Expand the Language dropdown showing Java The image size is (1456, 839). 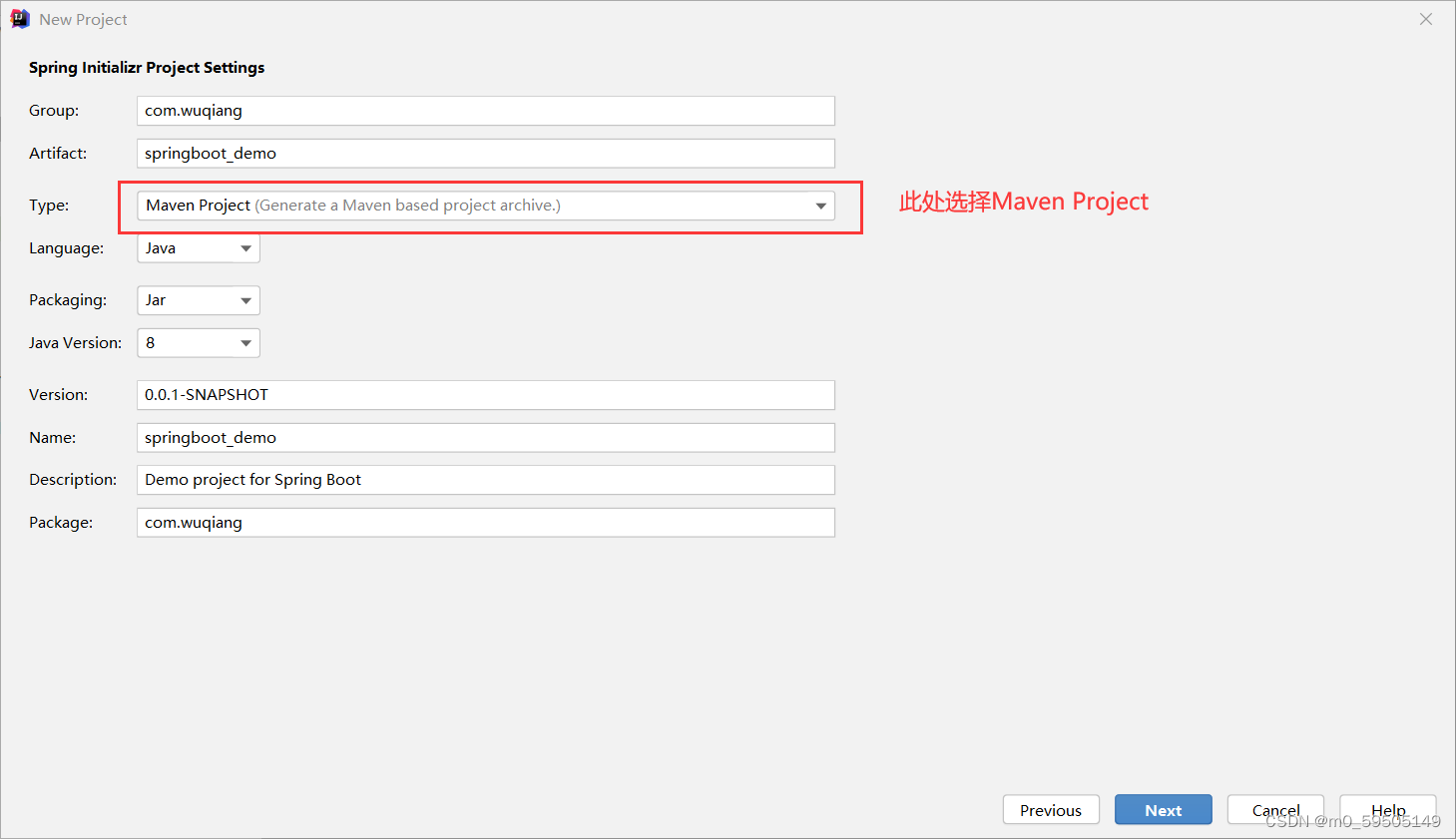199,248
